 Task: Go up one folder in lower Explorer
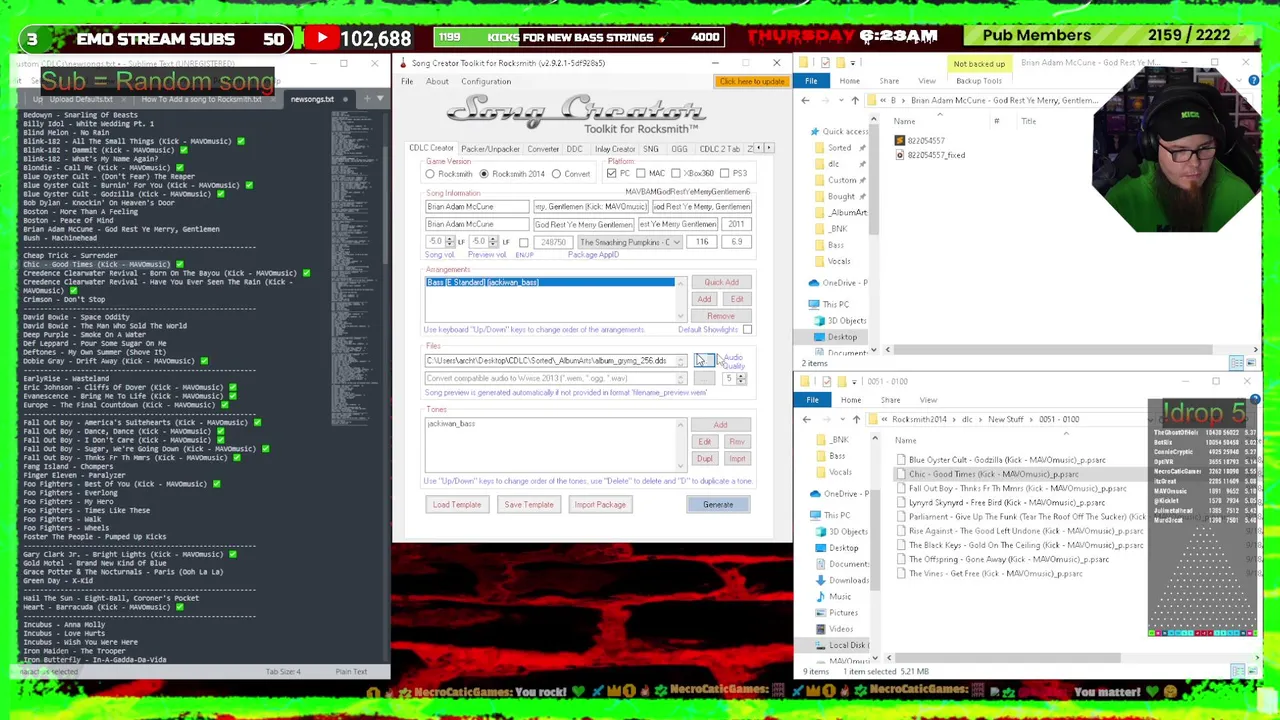[x=856, y=419]
